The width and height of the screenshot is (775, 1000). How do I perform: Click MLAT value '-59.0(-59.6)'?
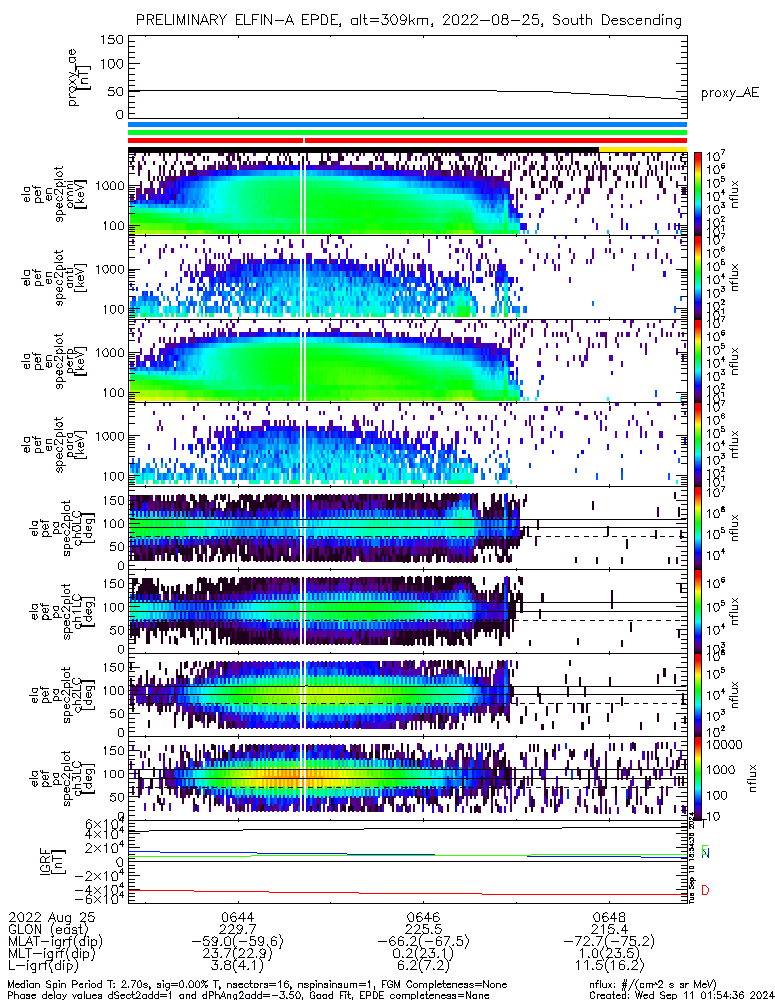237,941
